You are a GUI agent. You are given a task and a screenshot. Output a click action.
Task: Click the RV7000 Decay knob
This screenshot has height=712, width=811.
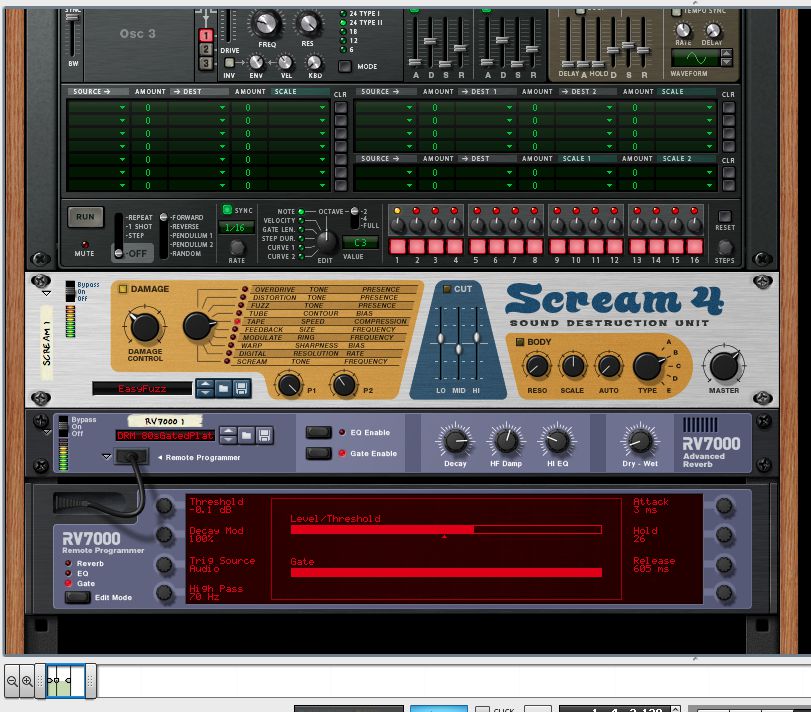pyautogui.click(x=455, y=441)
